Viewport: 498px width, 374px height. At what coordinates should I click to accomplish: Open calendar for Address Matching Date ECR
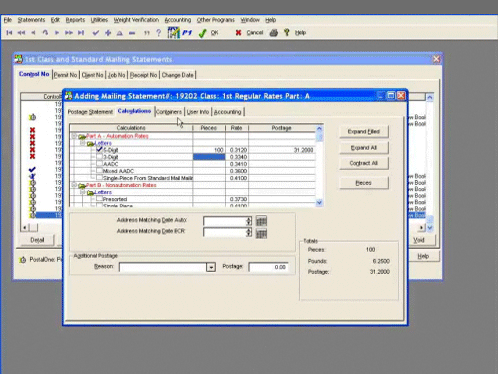(x=261, y=233)
